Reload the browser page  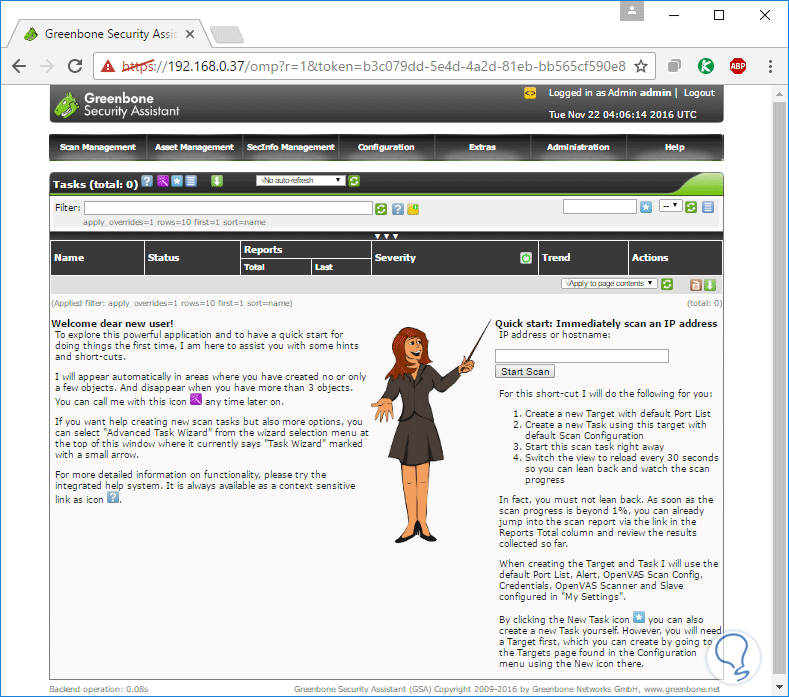click(75, 66)
